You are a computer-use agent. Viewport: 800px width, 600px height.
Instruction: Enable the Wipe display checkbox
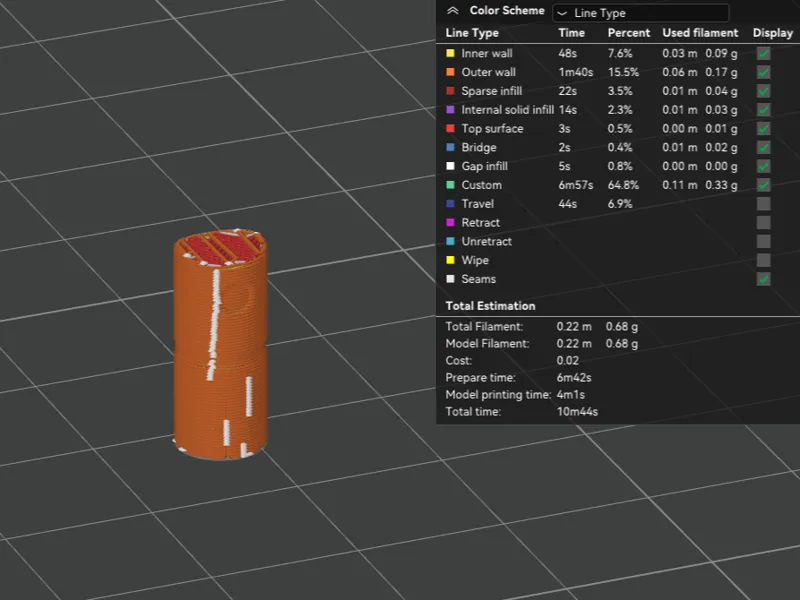click(x=763, y=260)
